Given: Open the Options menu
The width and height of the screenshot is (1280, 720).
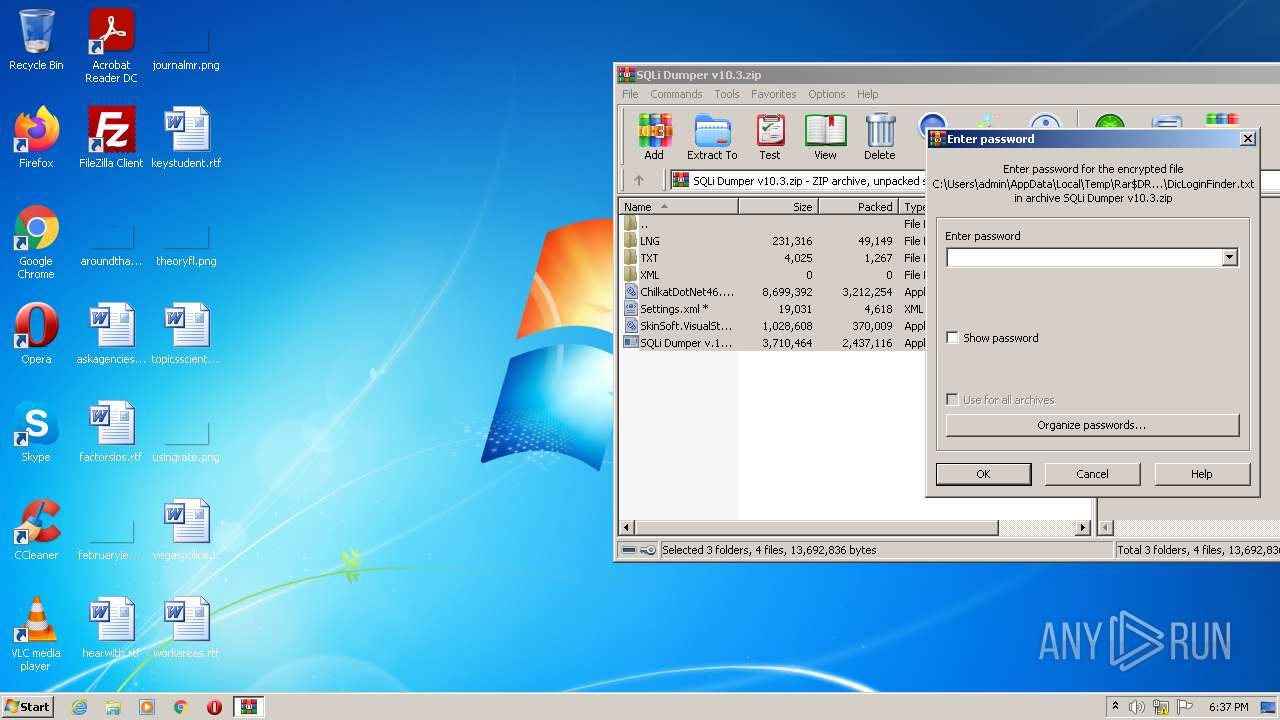Looking at the screenshot, I should coord(827,94).
